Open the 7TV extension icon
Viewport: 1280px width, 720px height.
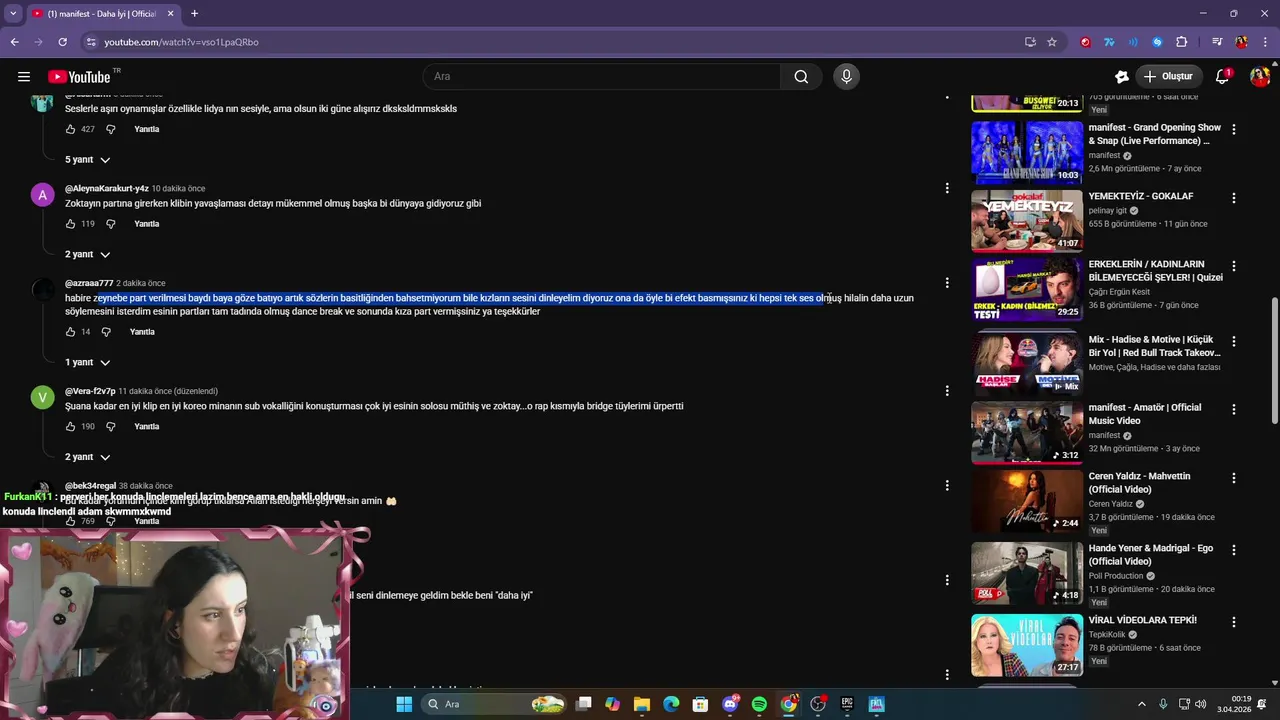[x=1109, y=42]
